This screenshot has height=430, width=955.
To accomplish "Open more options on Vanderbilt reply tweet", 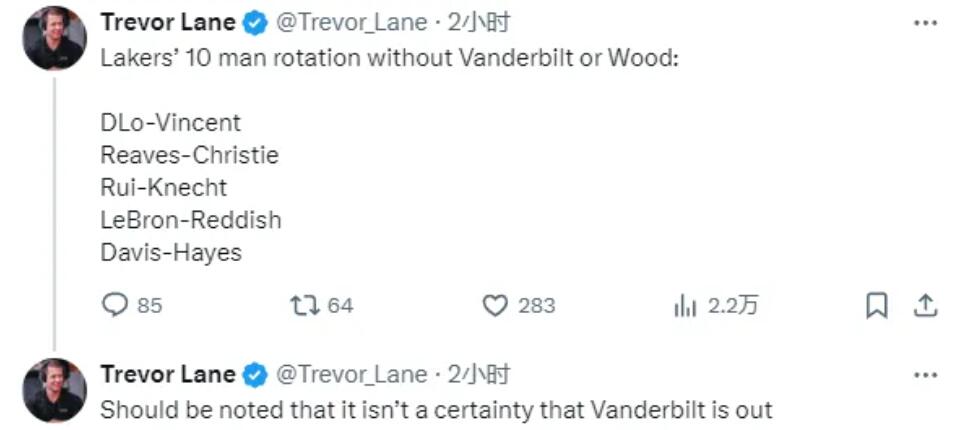I will [x=926, y=374].
